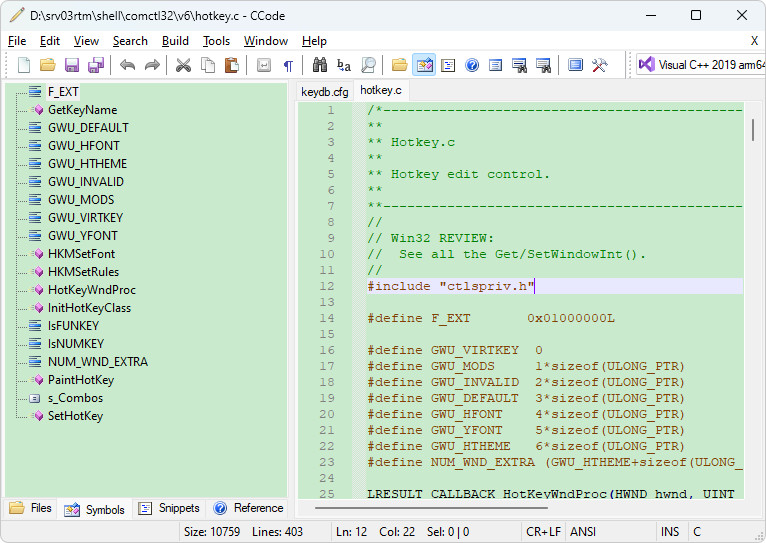Select GWU_DEFAULT symbol

pos(88,128)
